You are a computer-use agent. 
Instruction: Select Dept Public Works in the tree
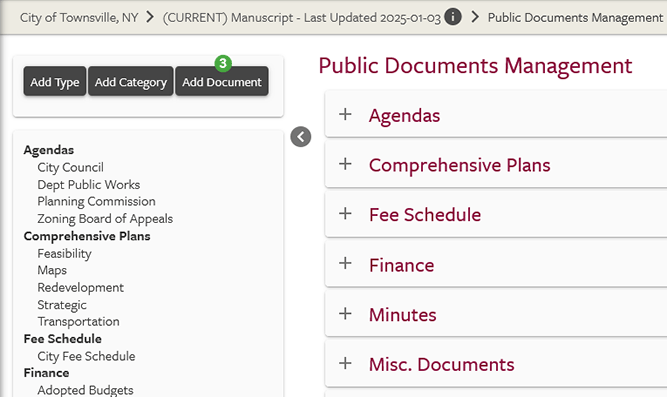point(88,185)
